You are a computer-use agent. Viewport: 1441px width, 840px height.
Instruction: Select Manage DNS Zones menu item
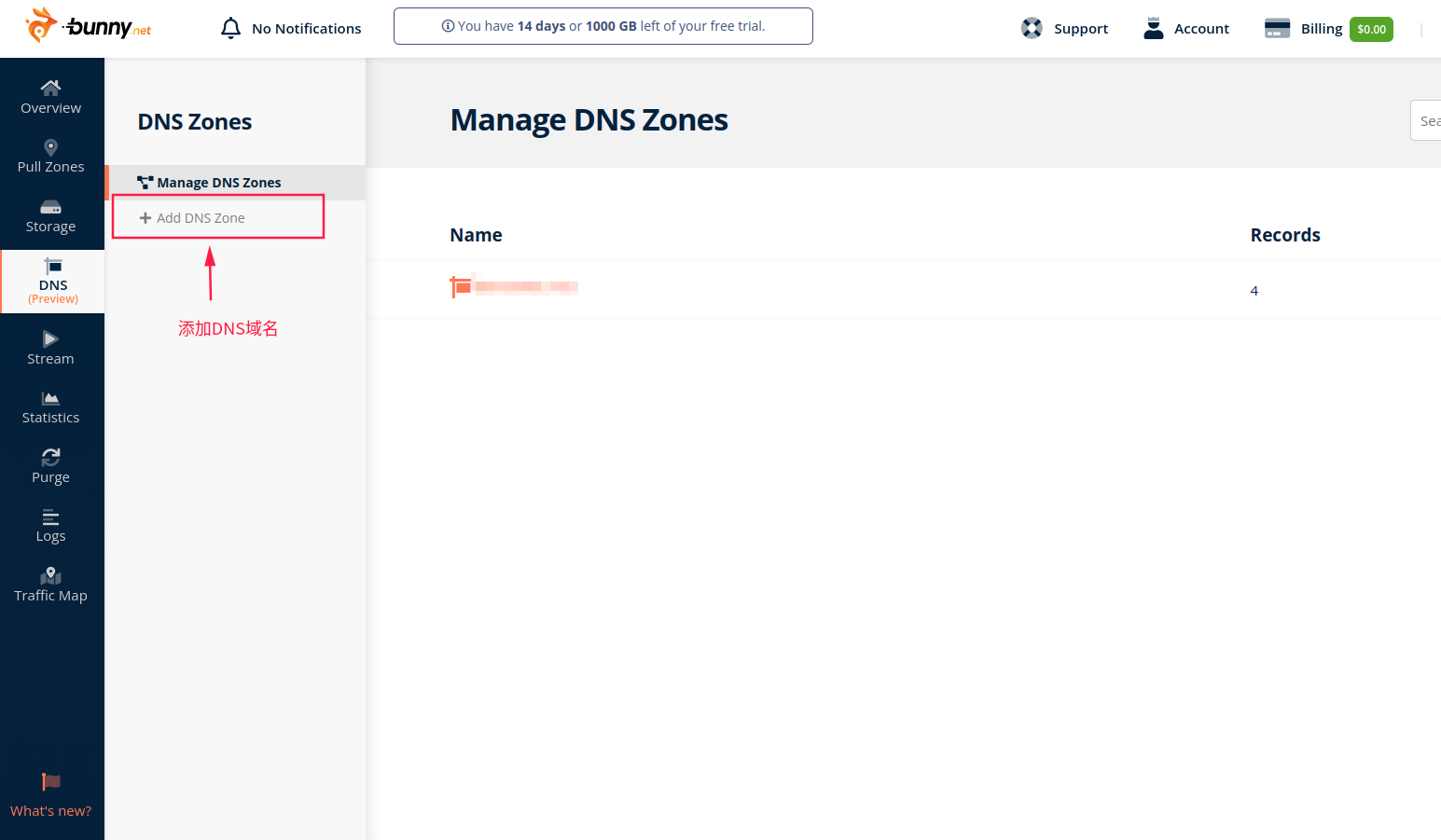(218, 183)
